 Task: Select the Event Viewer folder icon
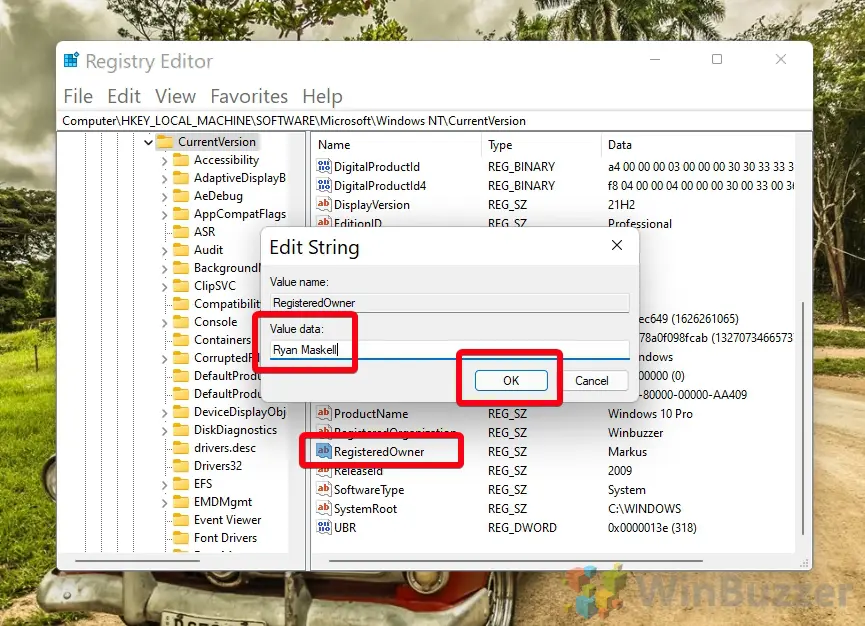click(x=181, y=520)
